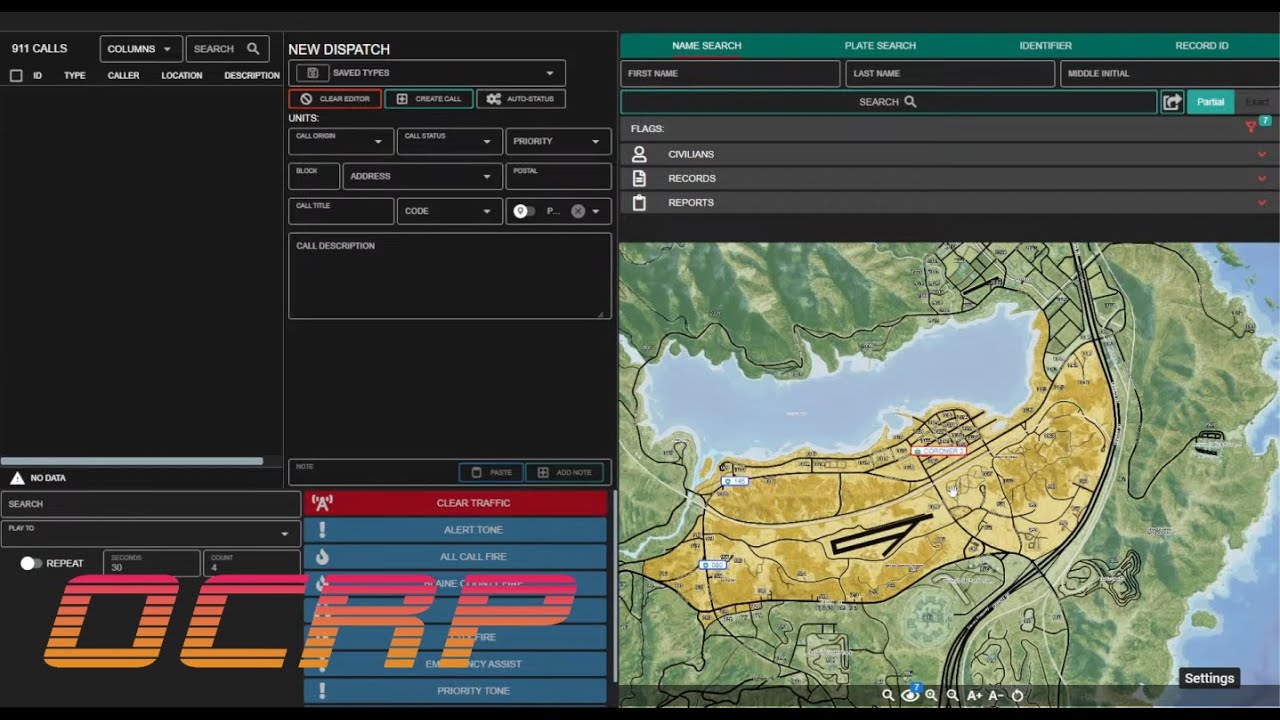Image resolution: width=1280 pixels, height=720 pixels.
Task: Click the Records document icon
Action: point(640,178)
